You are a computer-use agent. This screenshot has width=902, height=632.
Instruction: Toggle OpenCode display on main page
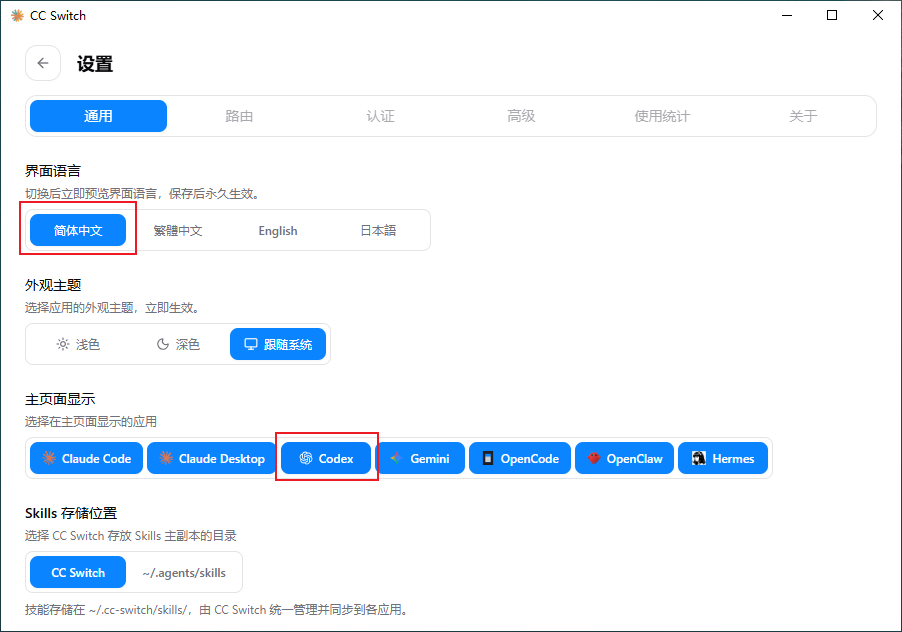pyautogui.click(x=520, y=458)
